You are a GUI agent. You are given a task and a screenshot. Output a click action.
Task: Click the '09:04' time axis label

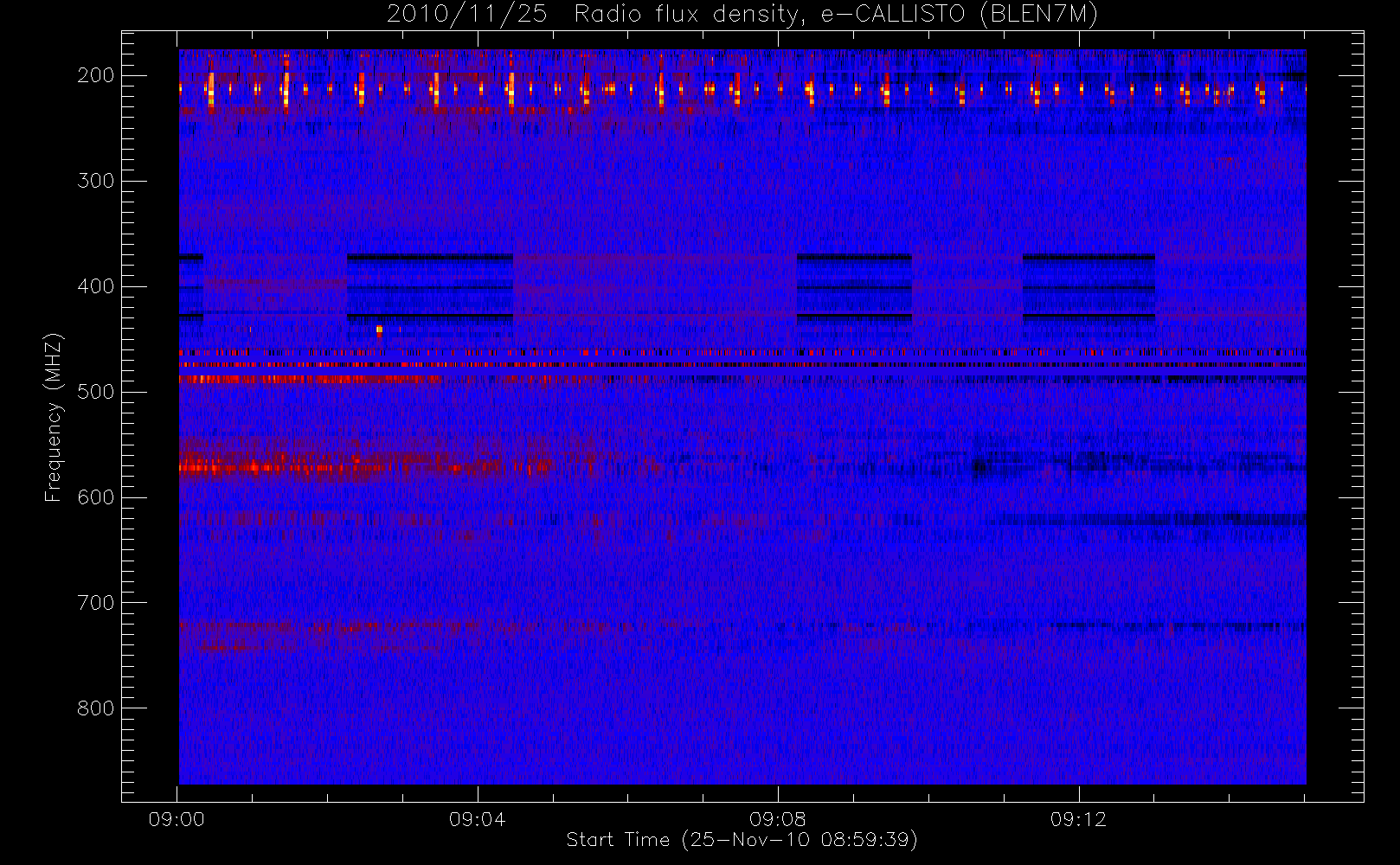pyautogui.click(x=477, y=819)
